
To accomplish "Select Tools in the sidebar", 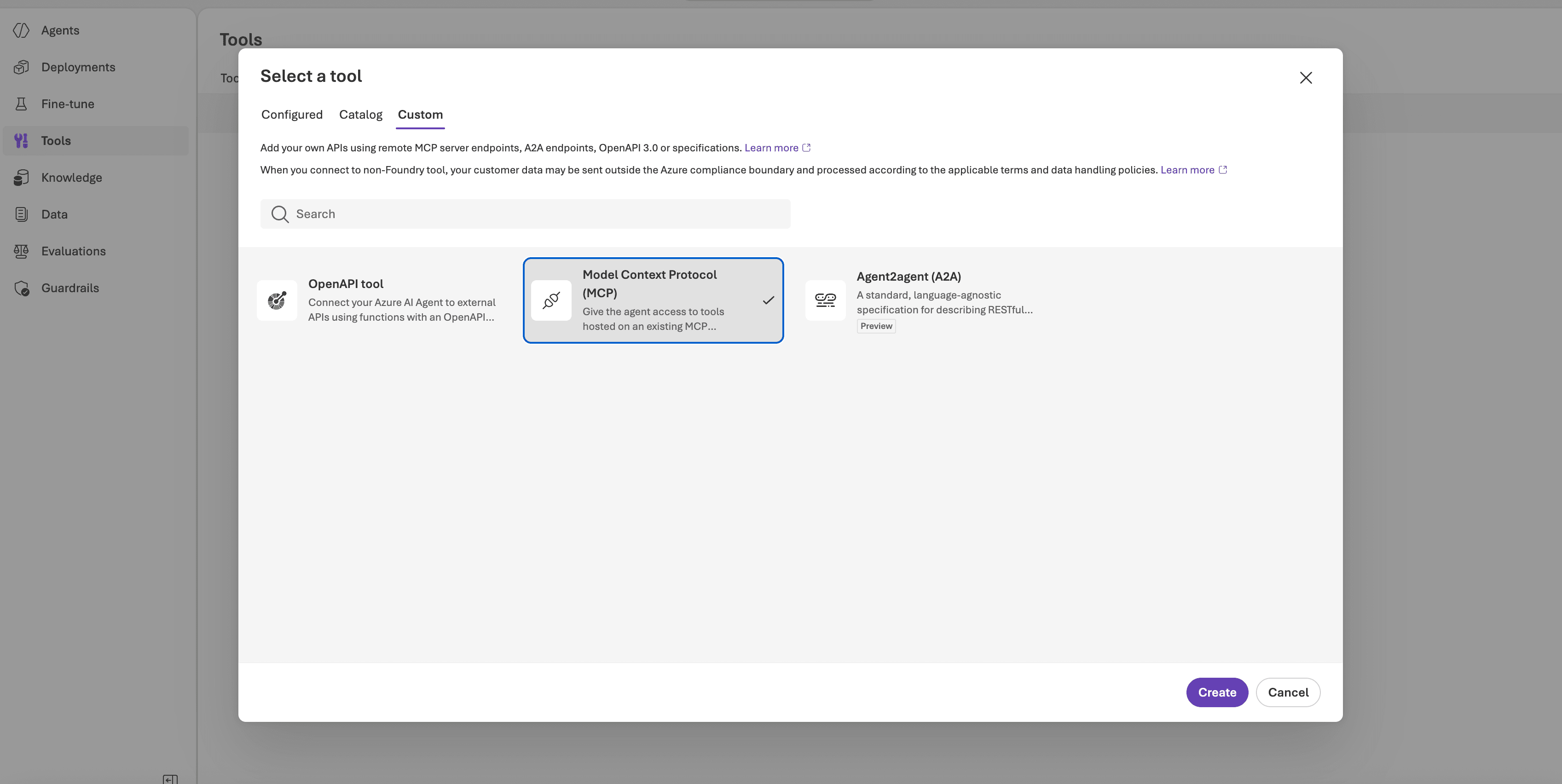I will point(96,141).
